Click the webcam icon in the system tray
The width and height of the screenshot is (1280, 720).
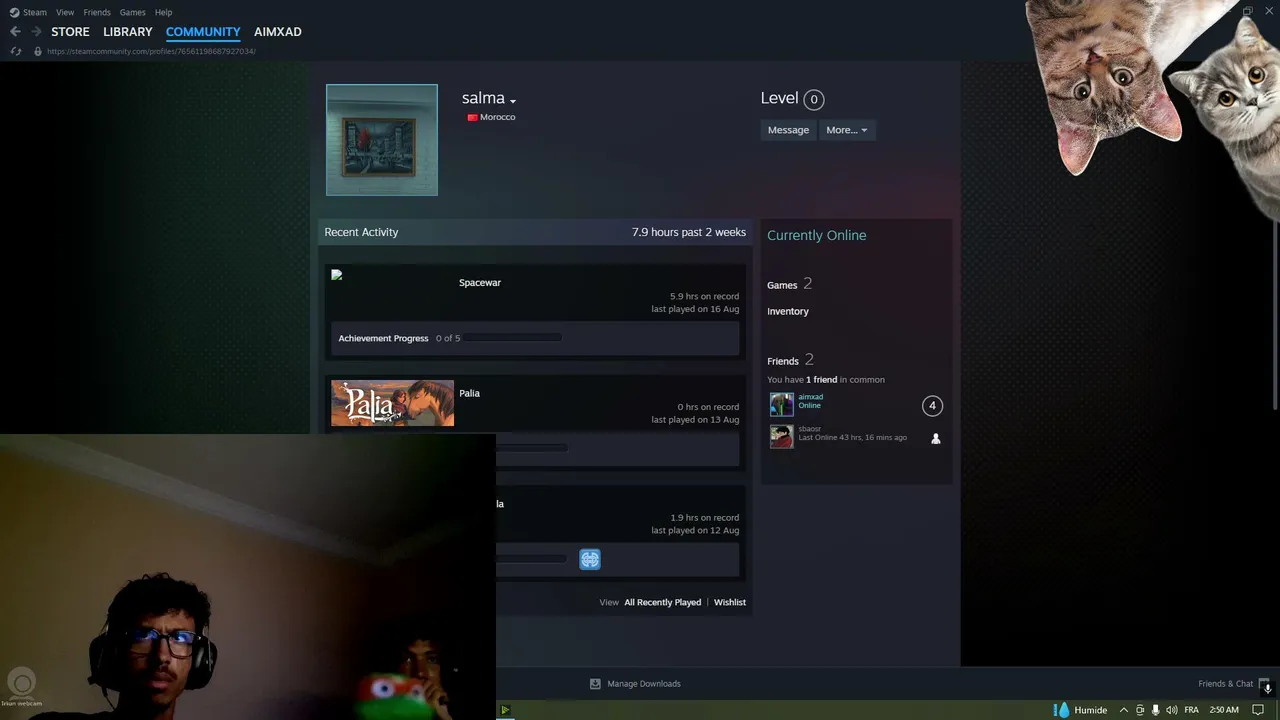tap(1140, 710)
